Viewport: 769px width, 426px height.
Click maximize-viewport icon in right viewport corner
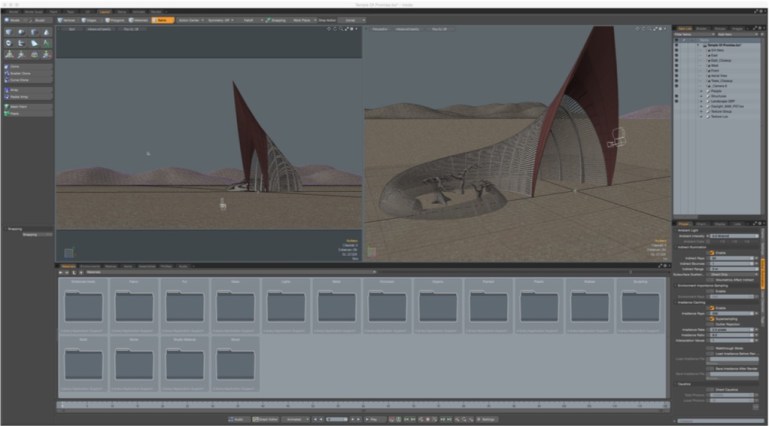655,29
